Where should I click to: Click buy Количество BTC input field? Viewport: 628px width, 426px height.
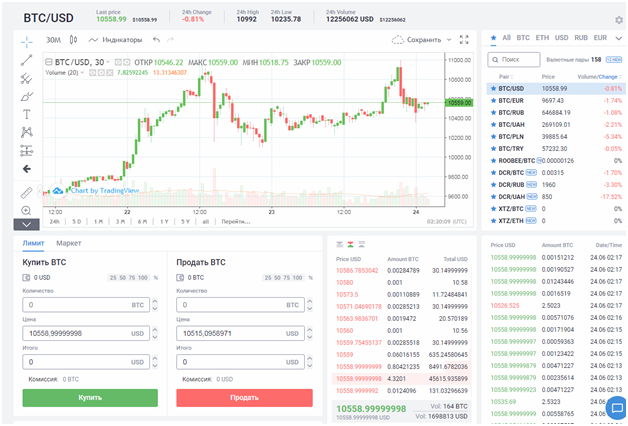point(86,305)
